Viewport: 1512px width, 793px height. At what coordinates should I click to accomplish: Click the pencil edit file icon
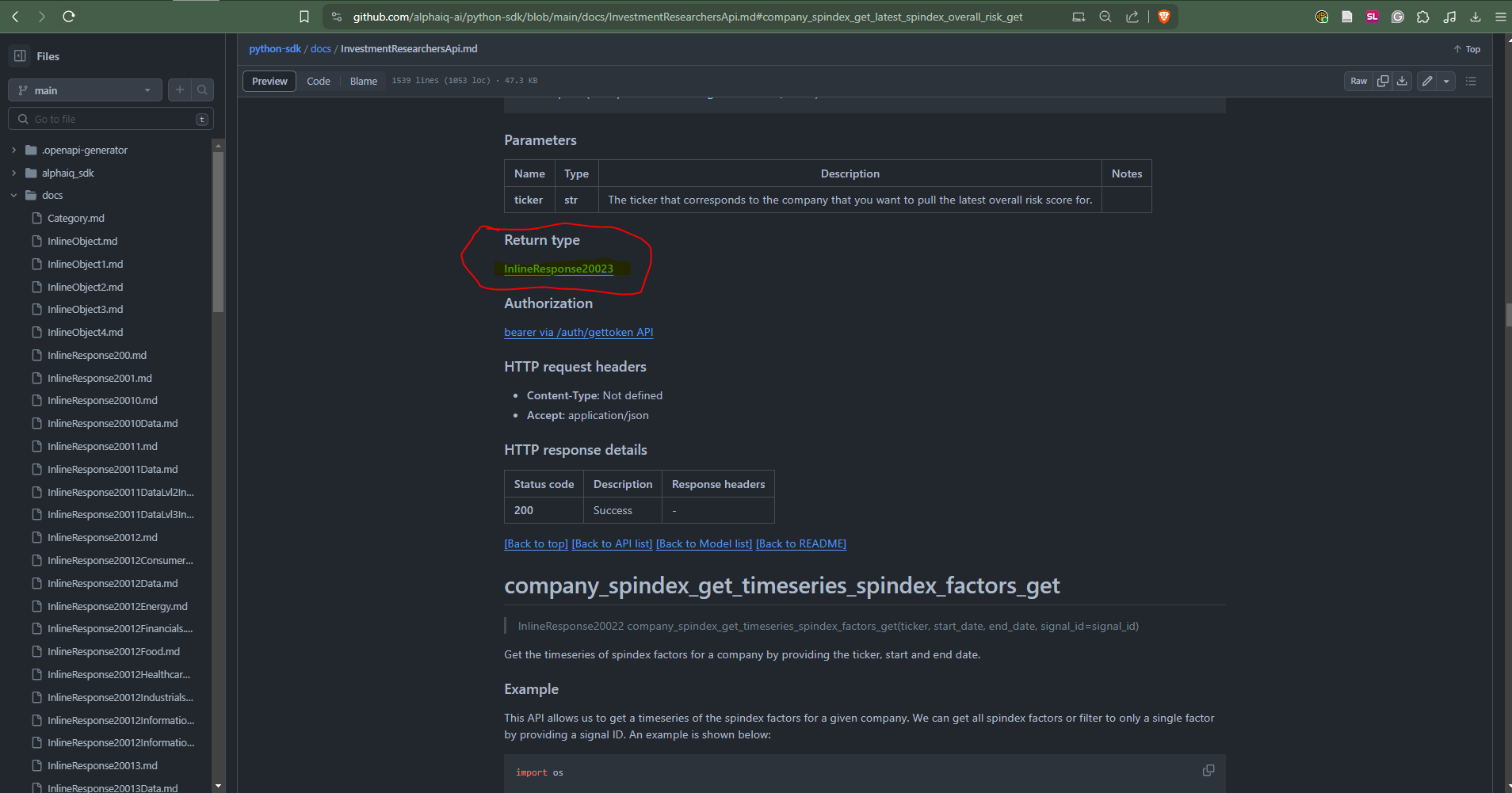click(x=1427, y=81)
